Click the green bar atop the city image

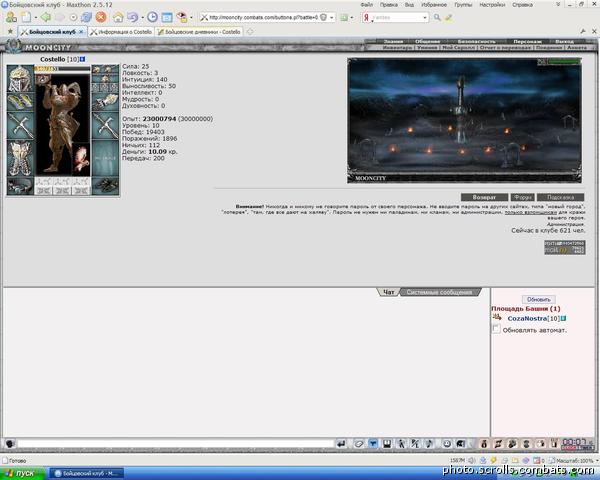pos(563,62)
